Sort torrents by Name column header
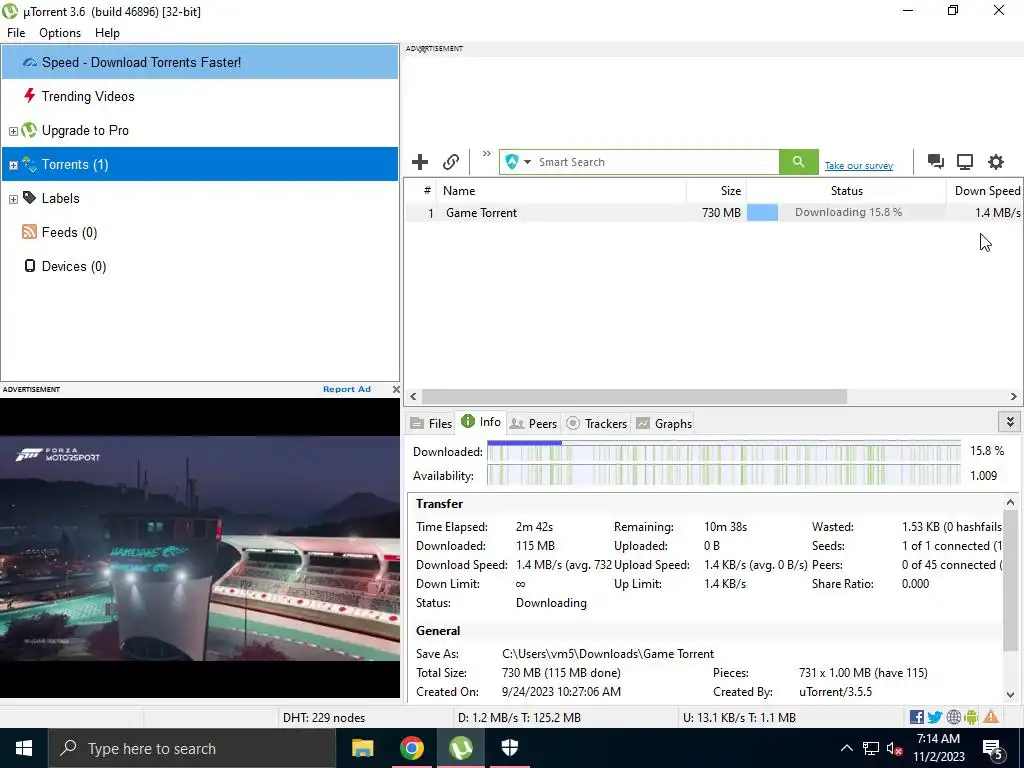Image resolution: width=1024 pixels, height=768 pixels. coord(561,191)
